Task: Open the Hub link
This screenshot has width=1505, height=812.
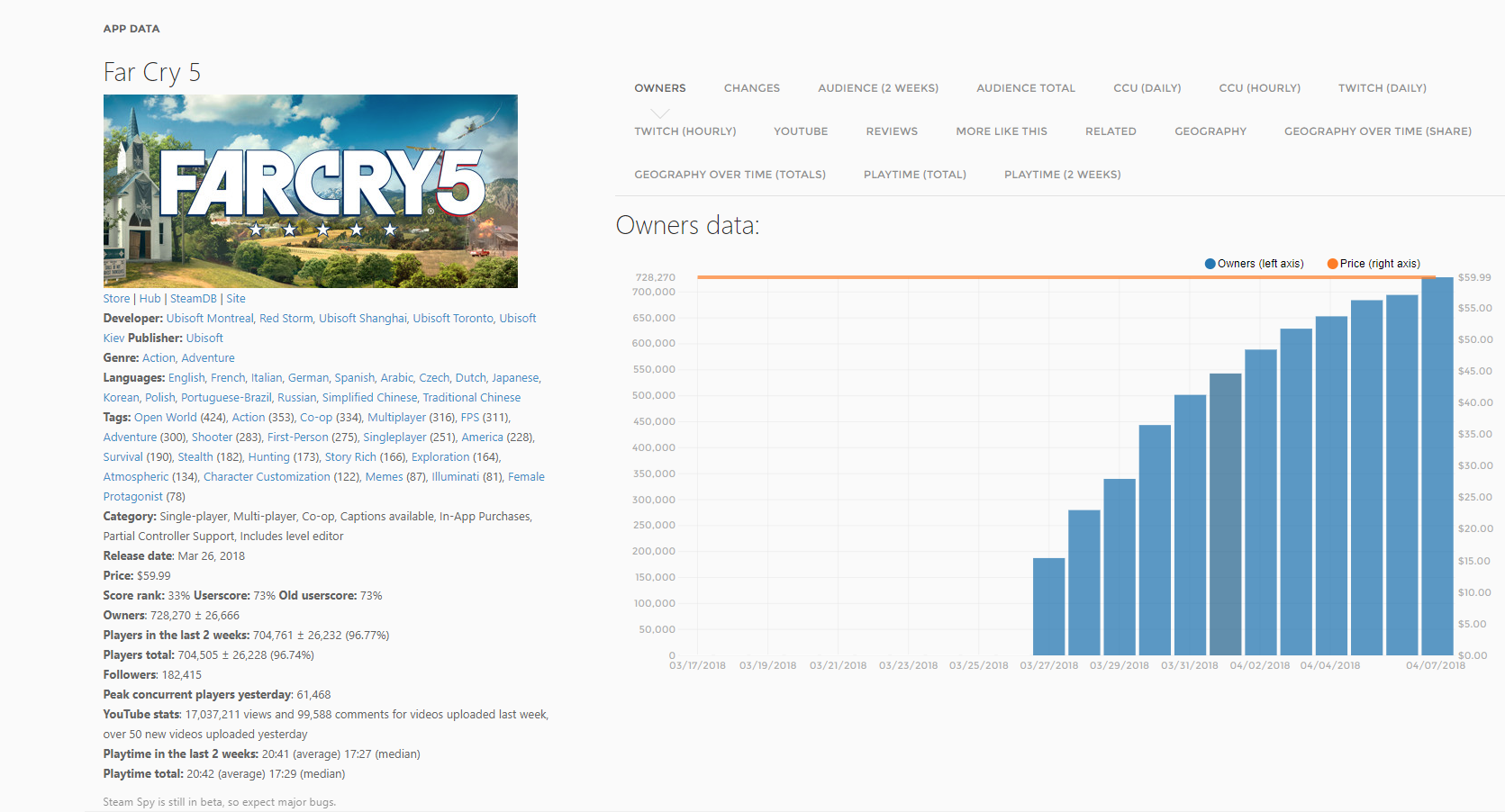Action: click(150, 299)
